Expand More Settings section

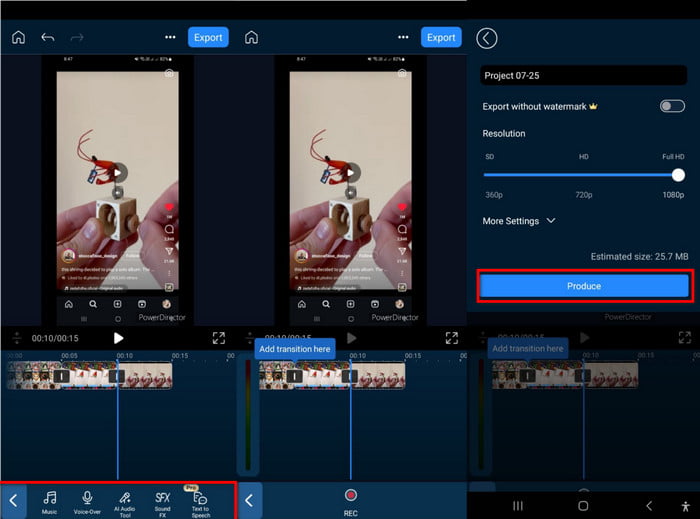coord(519,221)
